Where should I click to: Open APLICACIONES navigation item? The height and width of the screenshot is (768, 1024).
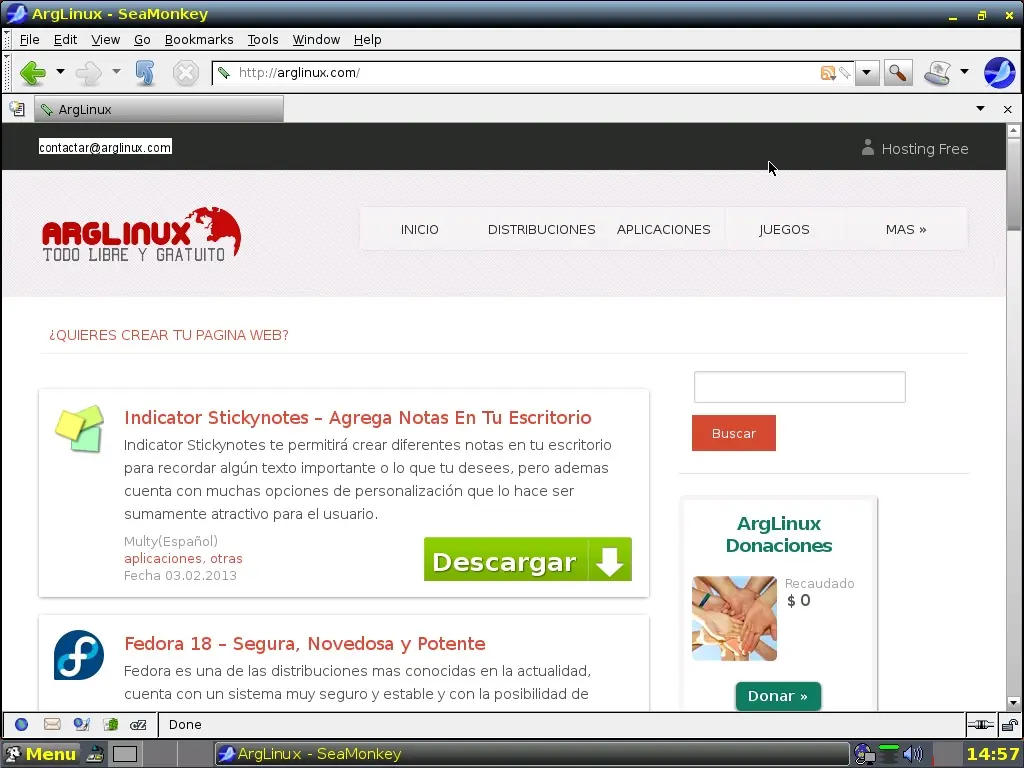[x=664, y=229]
